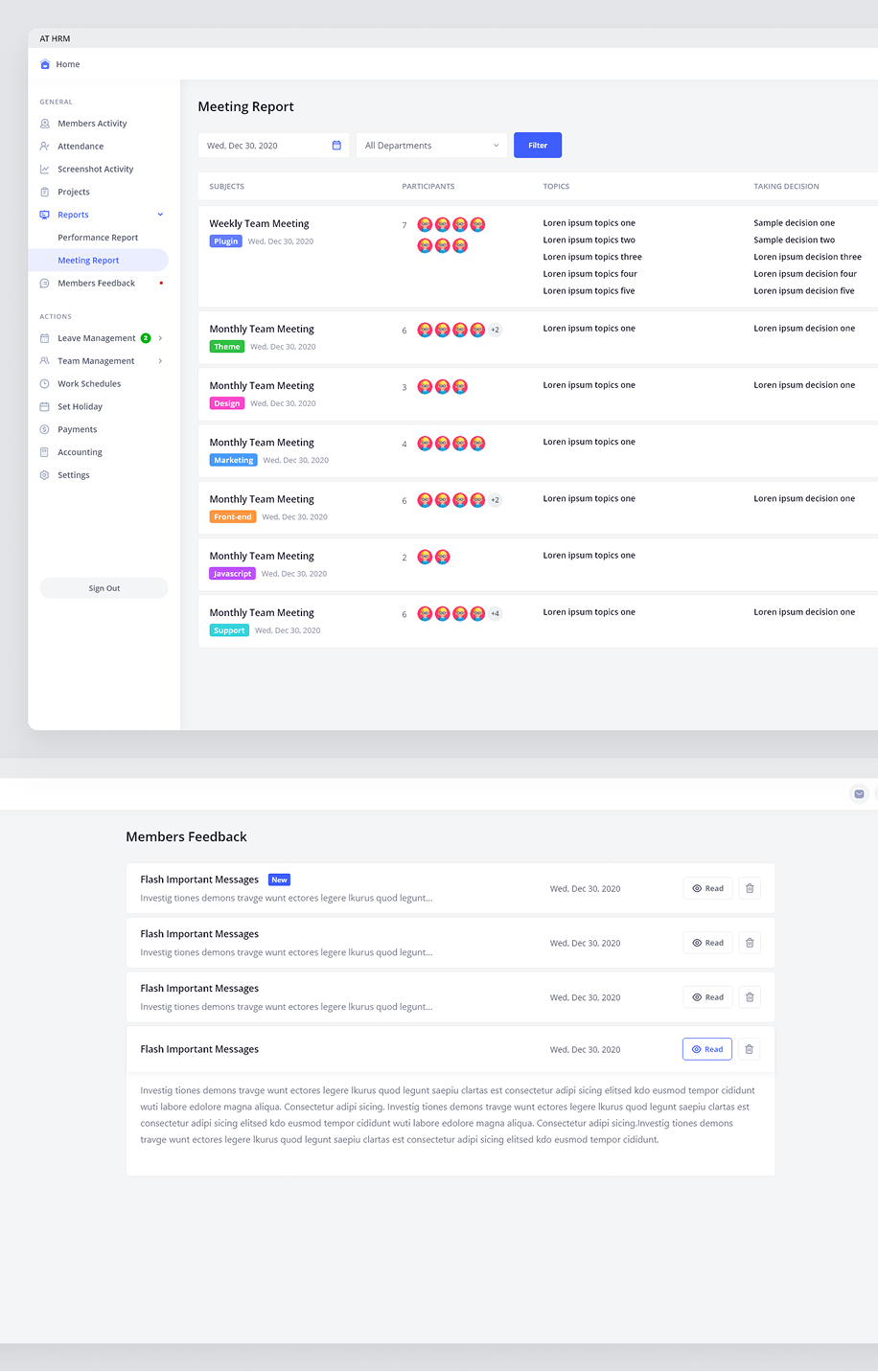878x1372 pixels.
Task: Click the Projects clipboard icon
Action: [44, 192]
